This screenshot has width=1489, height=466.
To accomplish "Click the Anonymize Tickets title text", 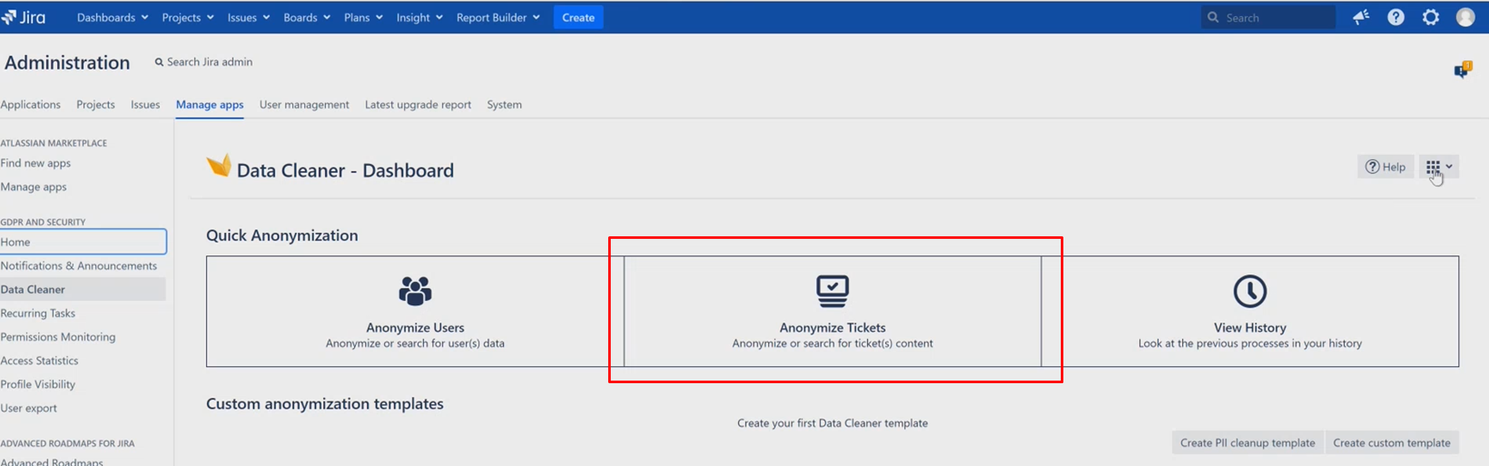I will [x=832, y=328].
